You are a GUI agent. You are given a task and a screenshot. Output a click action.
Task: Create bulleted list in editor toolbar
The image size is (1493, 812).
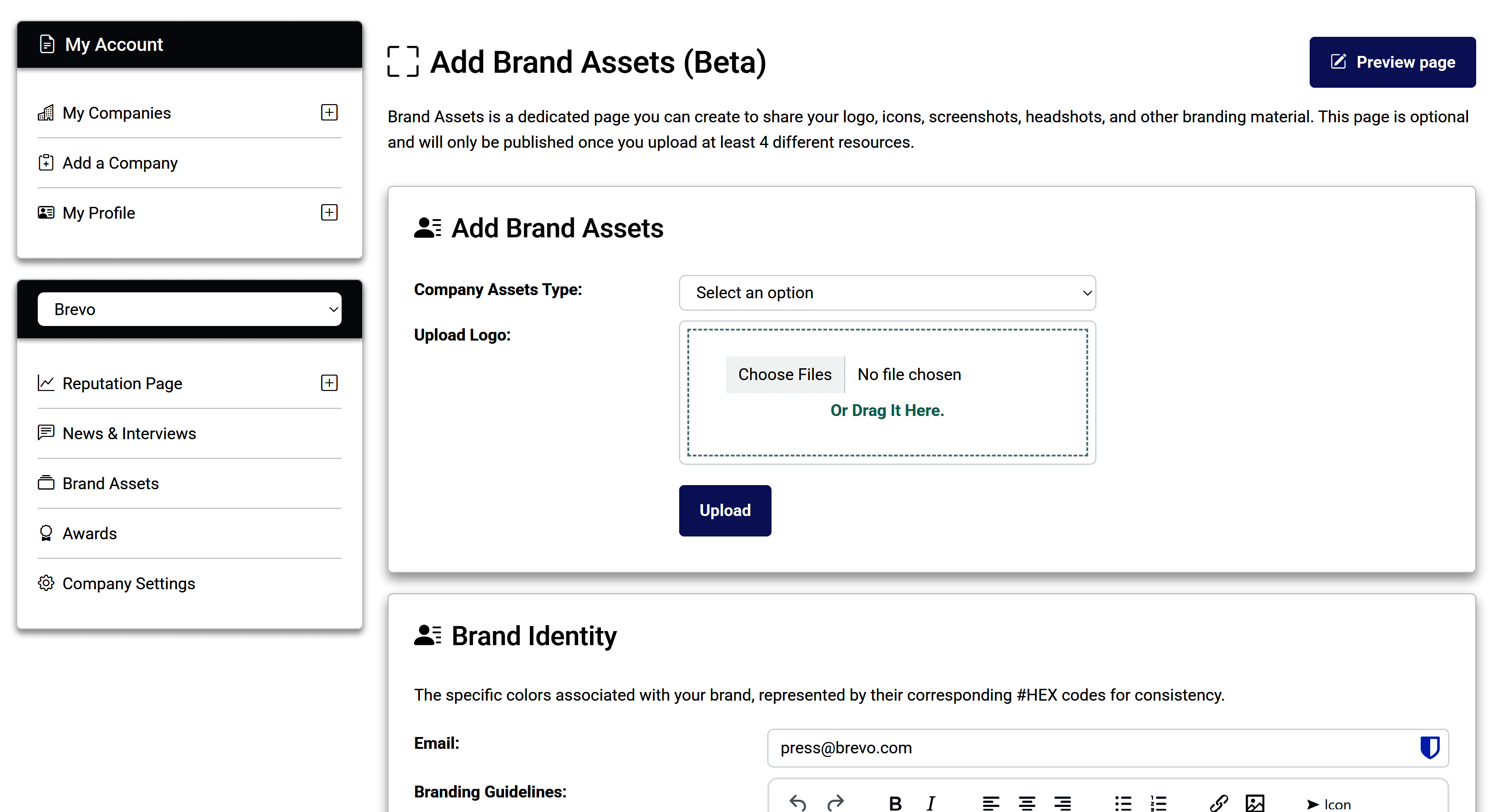tap(1123, 803)
